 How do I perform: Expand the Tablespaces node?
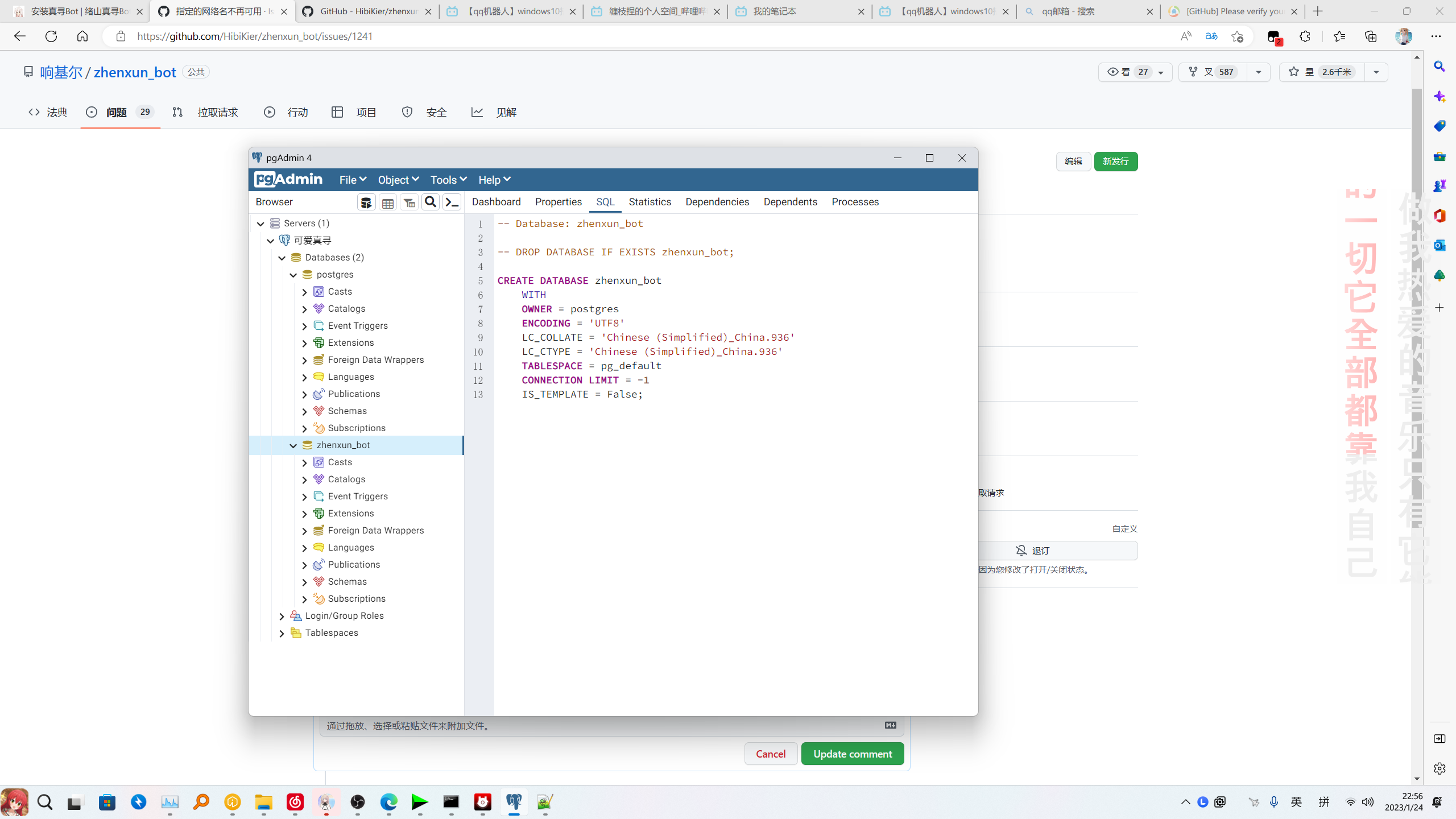(282, 633)
